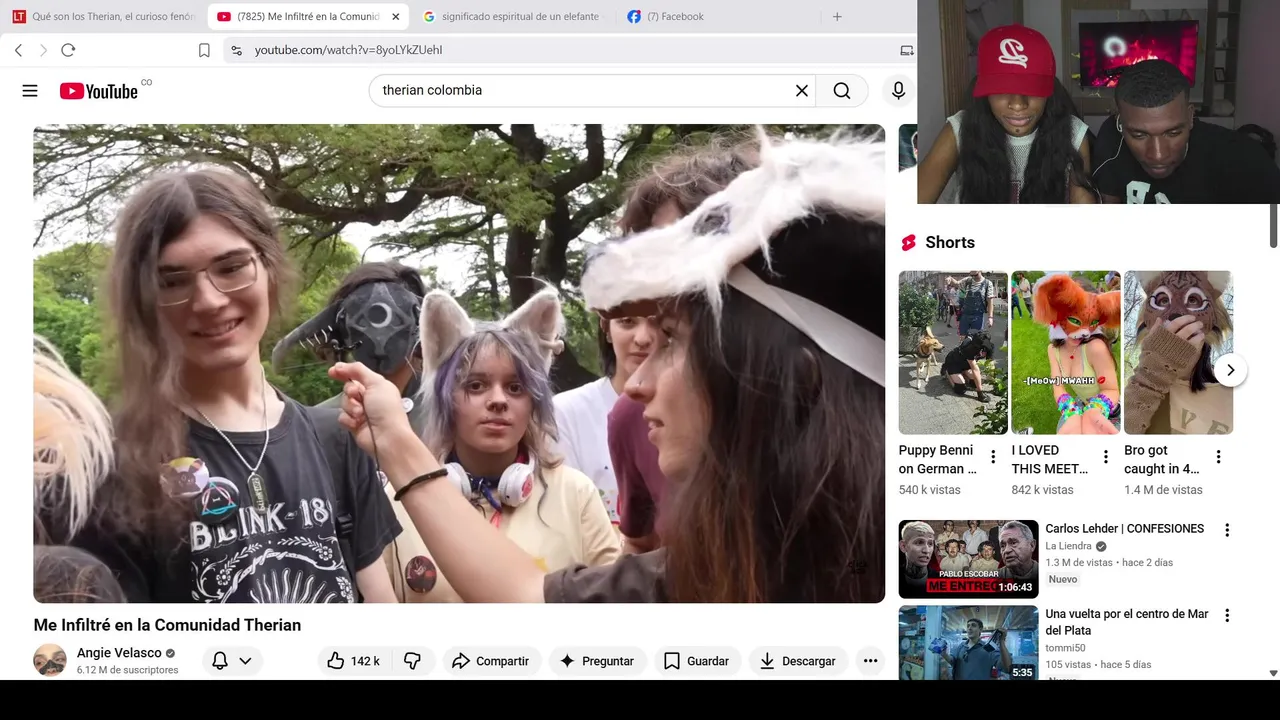Open site settings icon beside the URL
Viewport: 1280px width, 720px height.
236,50
